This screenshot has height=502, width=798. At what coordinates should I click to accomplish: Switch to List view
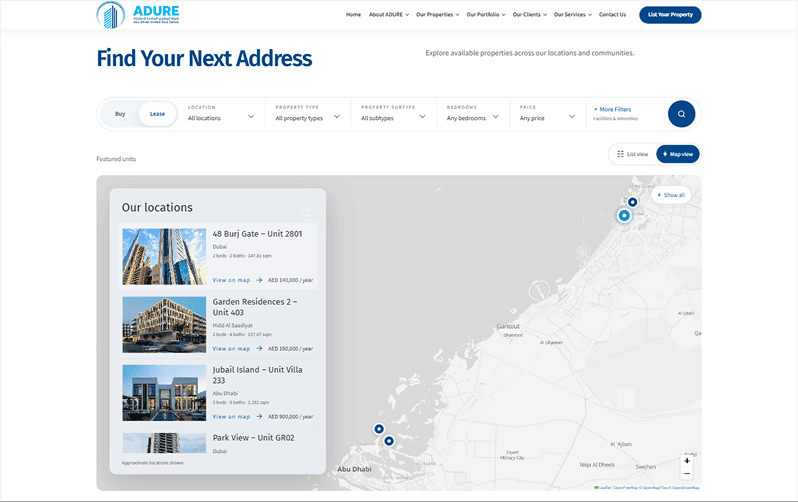(x=633, y=154)
